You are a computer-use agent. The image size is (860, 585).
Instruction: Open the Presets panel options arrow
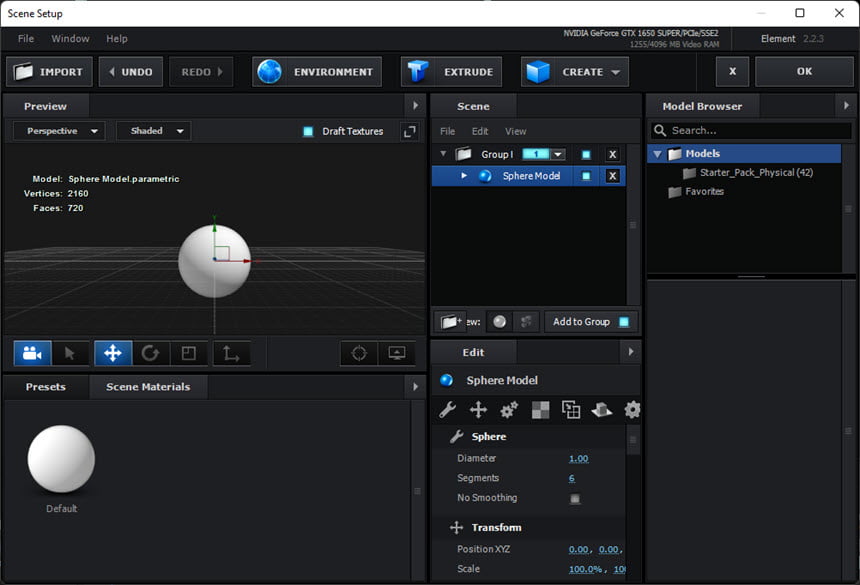coord(415,387)
